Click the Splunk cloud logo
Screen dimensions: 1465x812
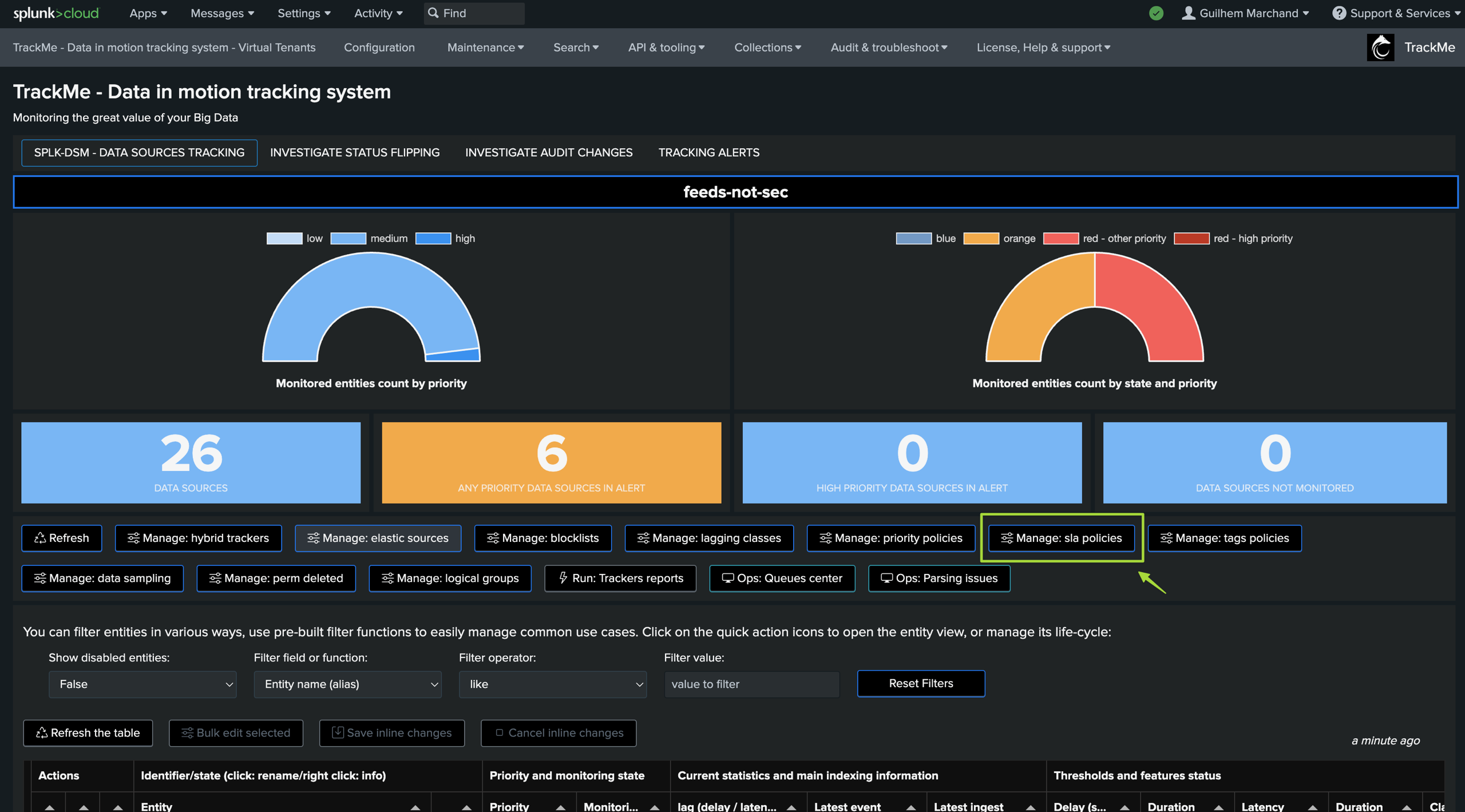tap(56, 13)
